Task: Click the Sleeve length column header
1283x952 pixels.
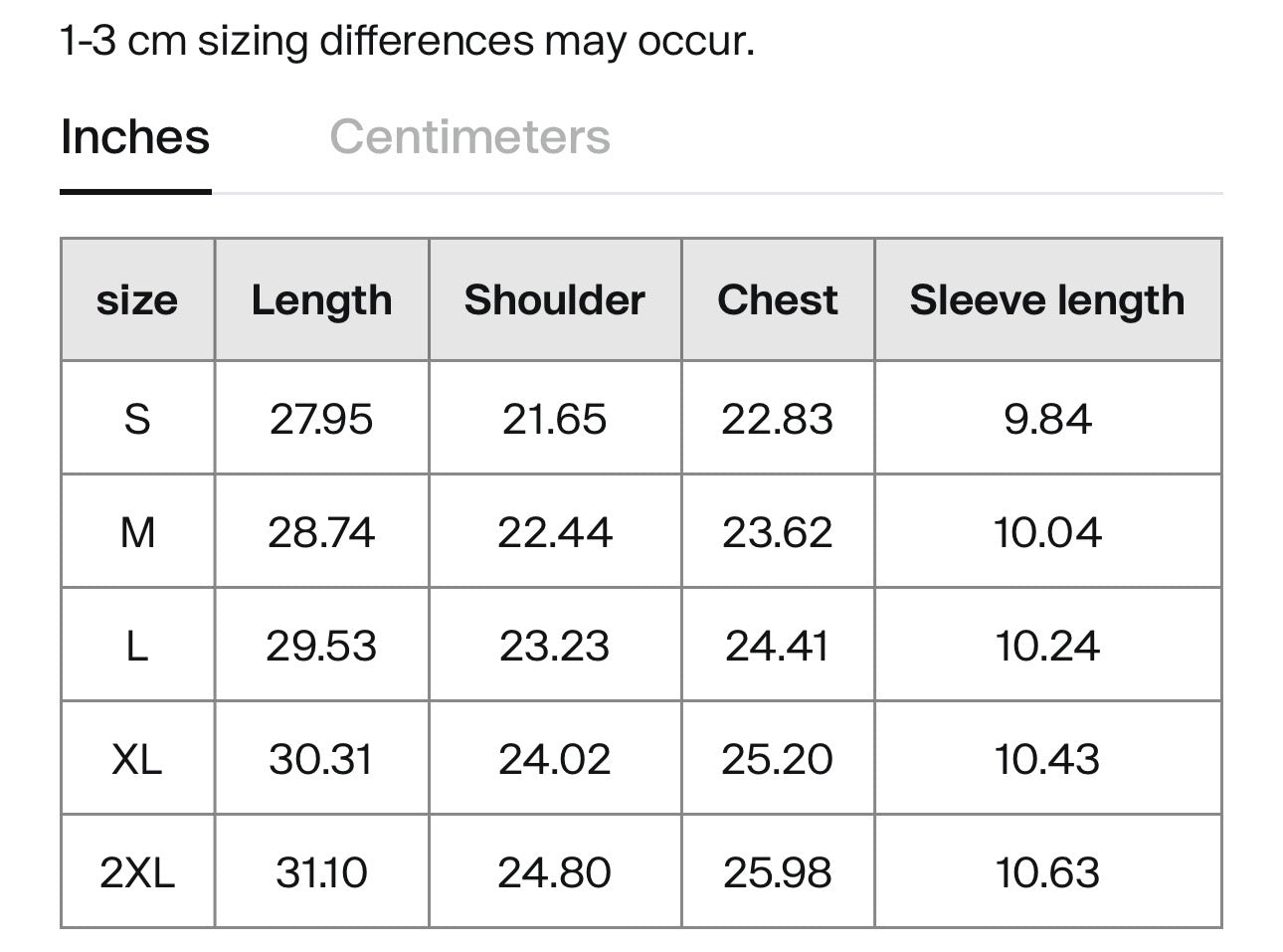Action: pos(1047,299)
